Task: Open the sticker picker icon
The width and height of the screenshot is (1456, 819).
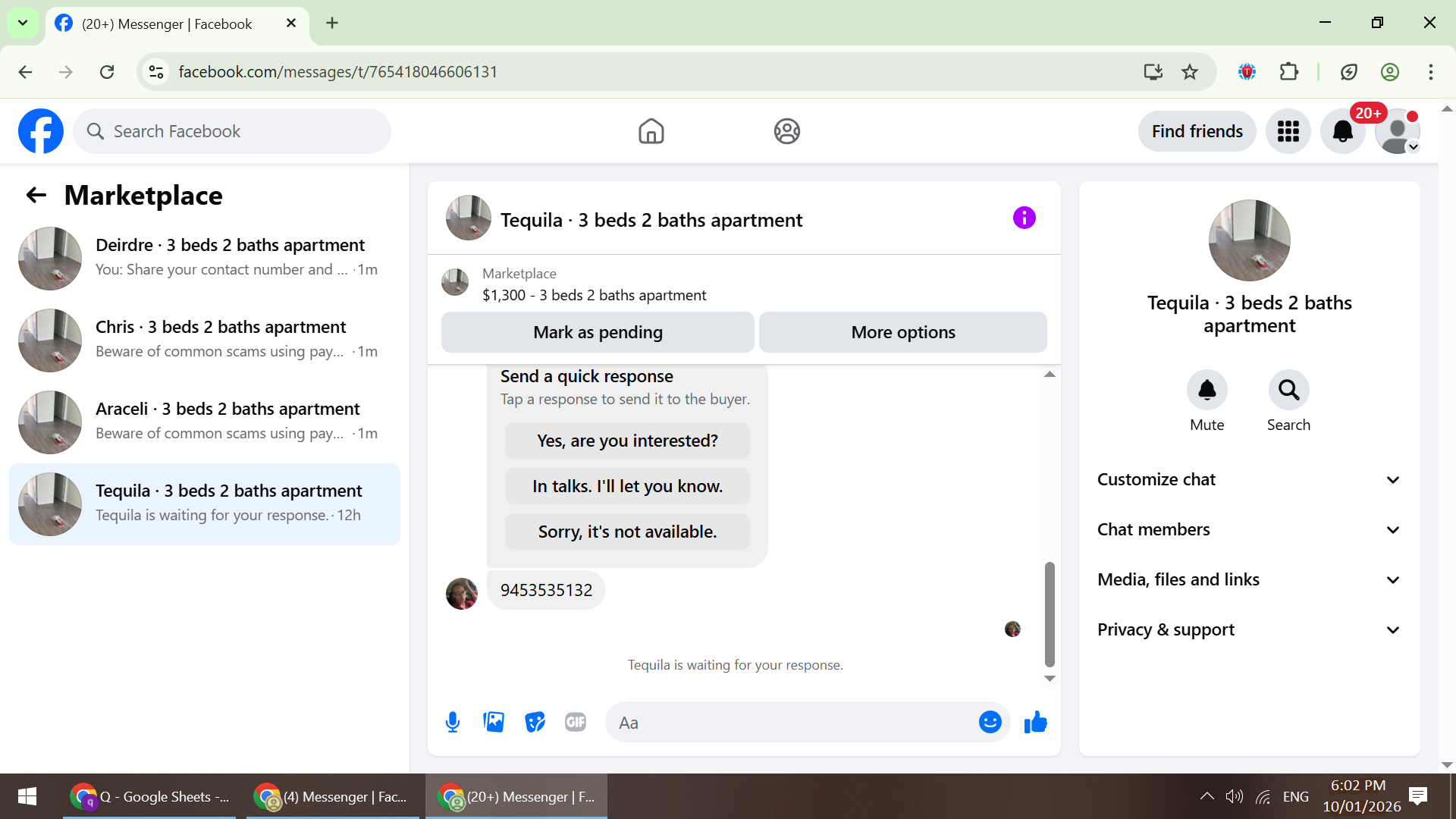Action: pyautogui.click(x=535, y=722)
